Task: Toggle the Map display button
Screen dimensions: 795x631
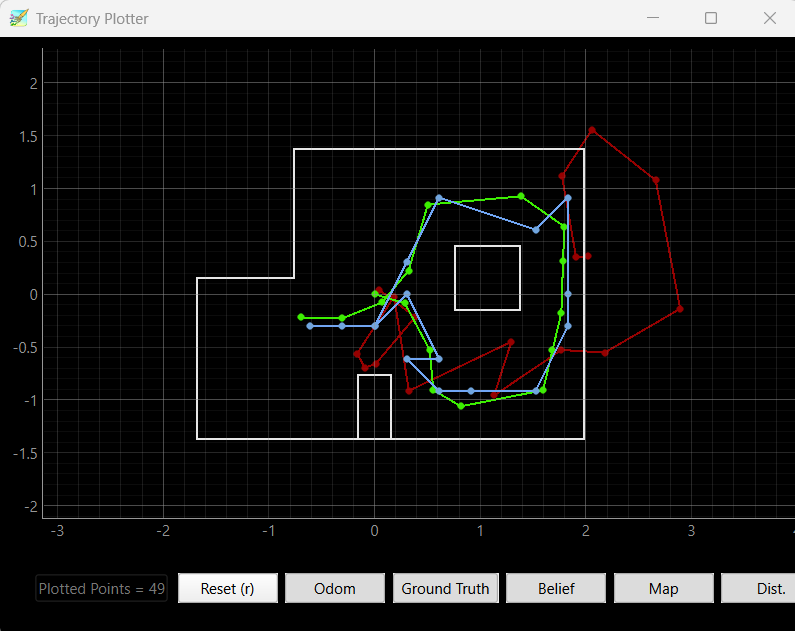Action: (664, 588)
